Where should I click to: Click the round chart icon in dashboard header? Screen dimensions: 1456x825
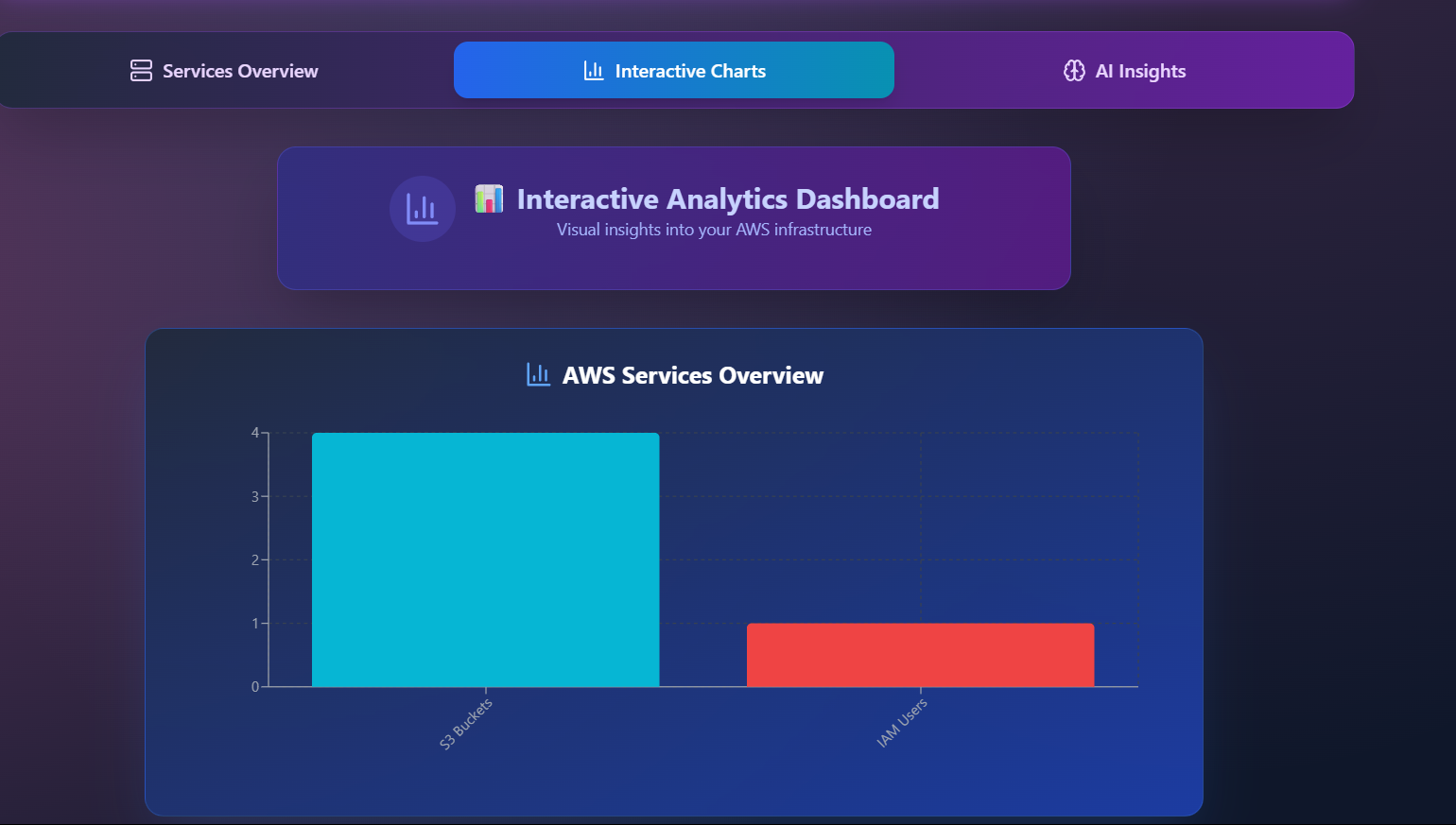pyautogui.click(x=423, y=209)
